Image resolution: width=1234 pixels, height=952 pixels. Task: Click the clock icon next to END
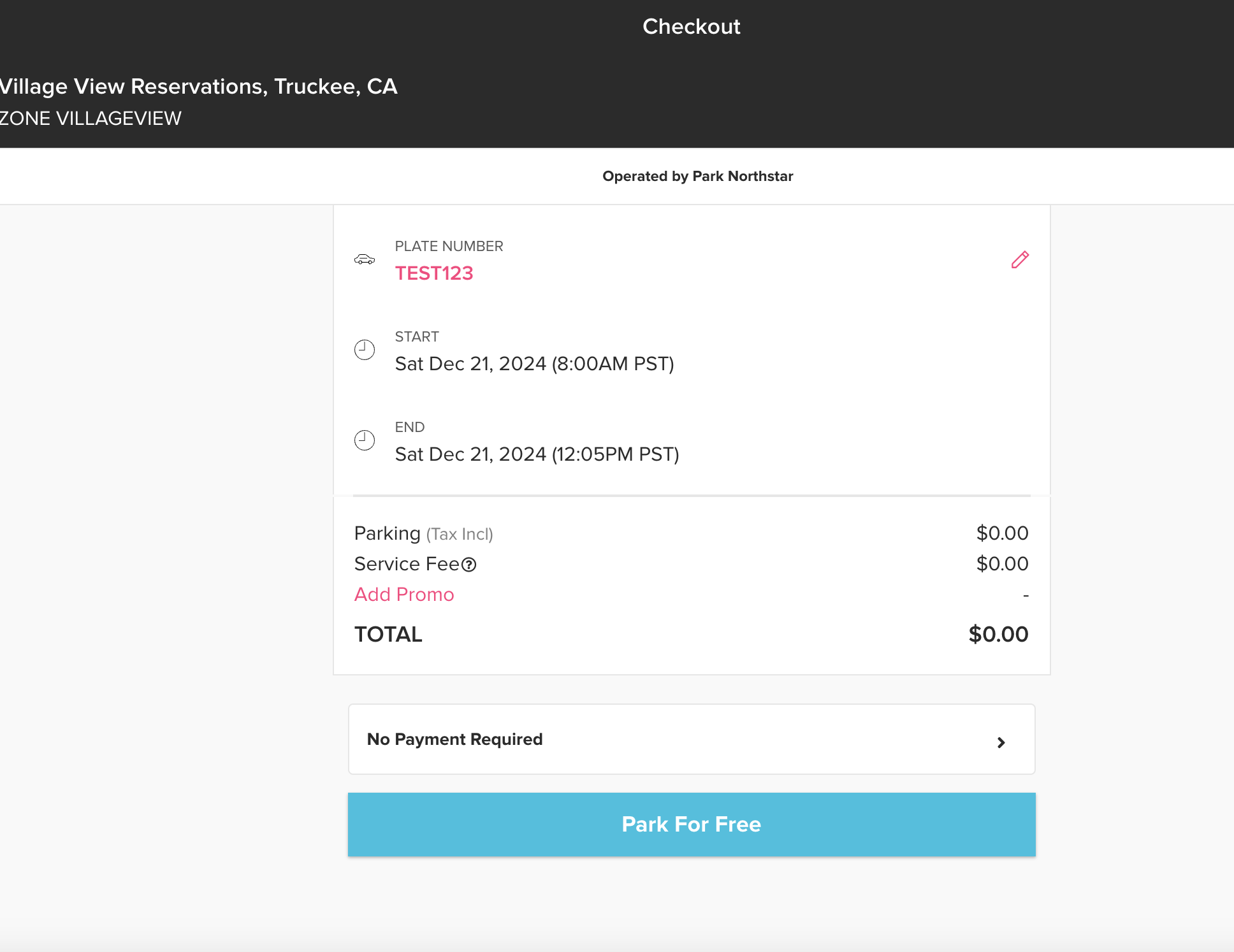[365, 440]
